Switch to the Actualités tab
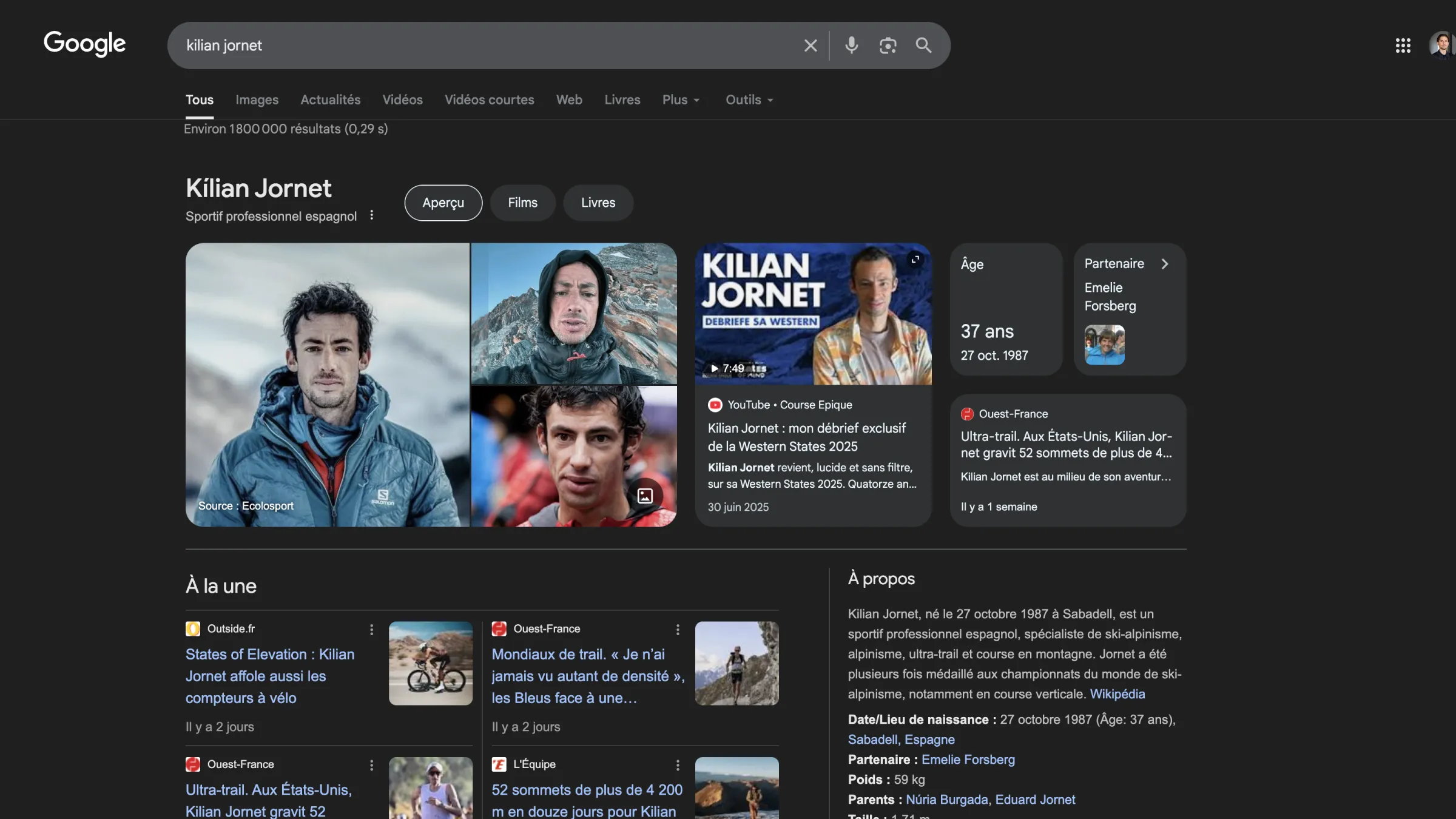Viewport: 1456px width, 819px height. [x=330, y=100]
